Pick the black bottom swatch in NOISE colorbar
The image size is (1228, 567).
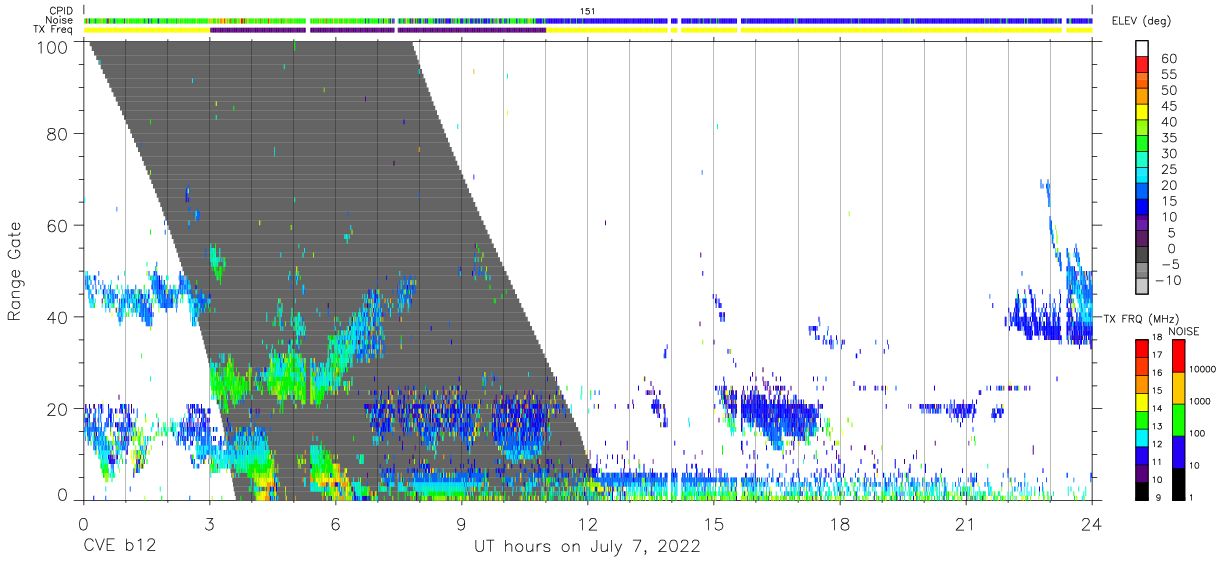tap(1178, 484)
